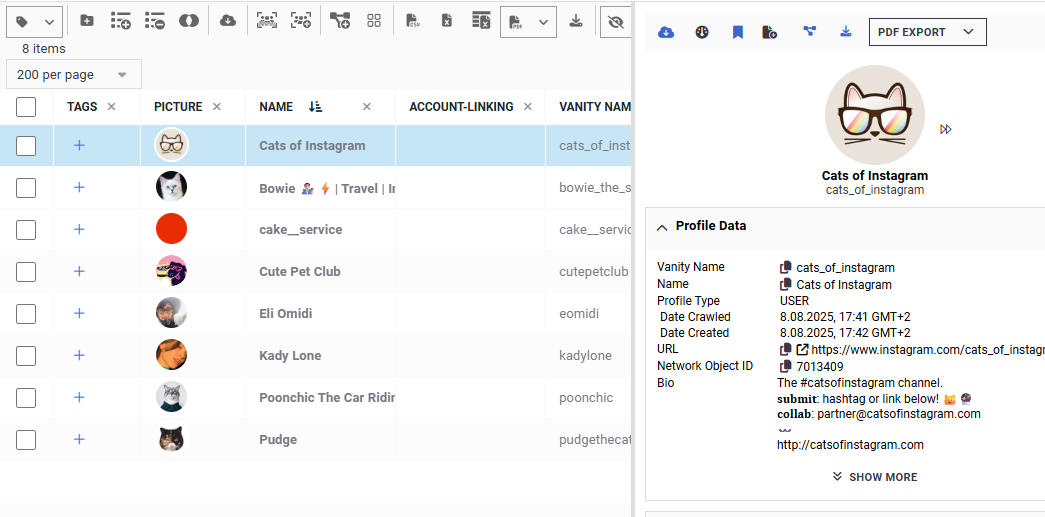The width and height of the screenshot is (1045, 517).
Task: Export the list as Excel file icon
Action: click(x=447, y=21)
